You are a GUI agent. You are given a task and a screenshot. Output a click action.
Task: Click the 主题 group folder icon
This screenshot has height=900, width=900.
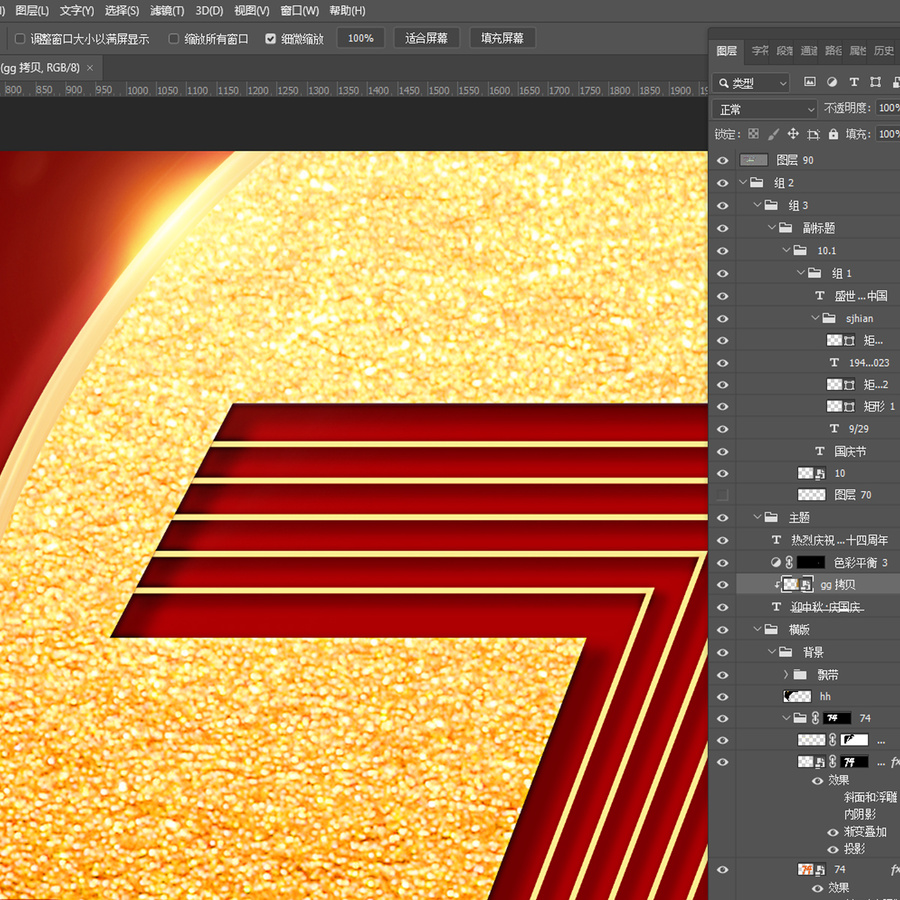click(771, 517)
